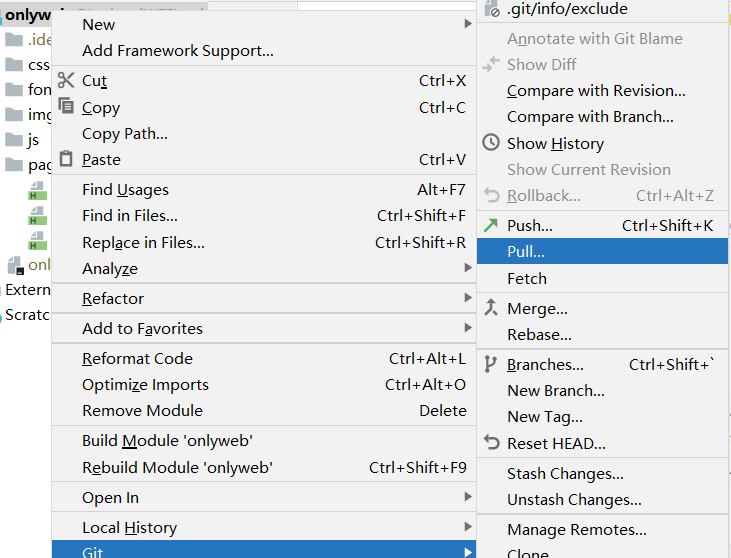The height and width of the screenshot is (558, 731).
Task: Expand the Local History submenu arrow
Action: tap(467, 527)
